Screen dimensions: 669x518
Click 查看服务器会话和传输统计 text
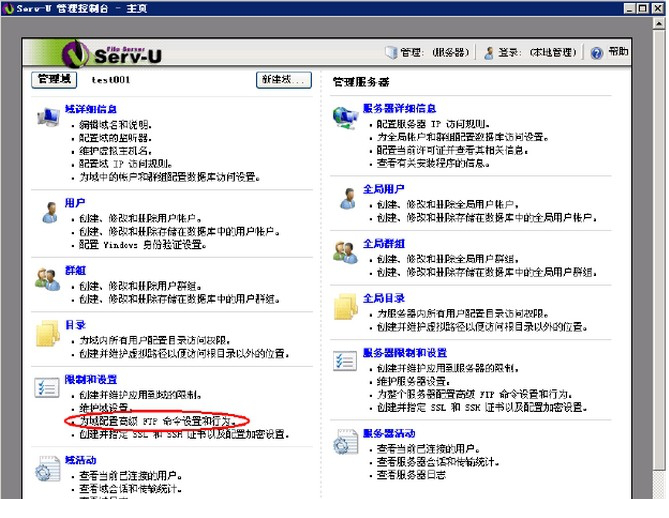tap(437, 462)
